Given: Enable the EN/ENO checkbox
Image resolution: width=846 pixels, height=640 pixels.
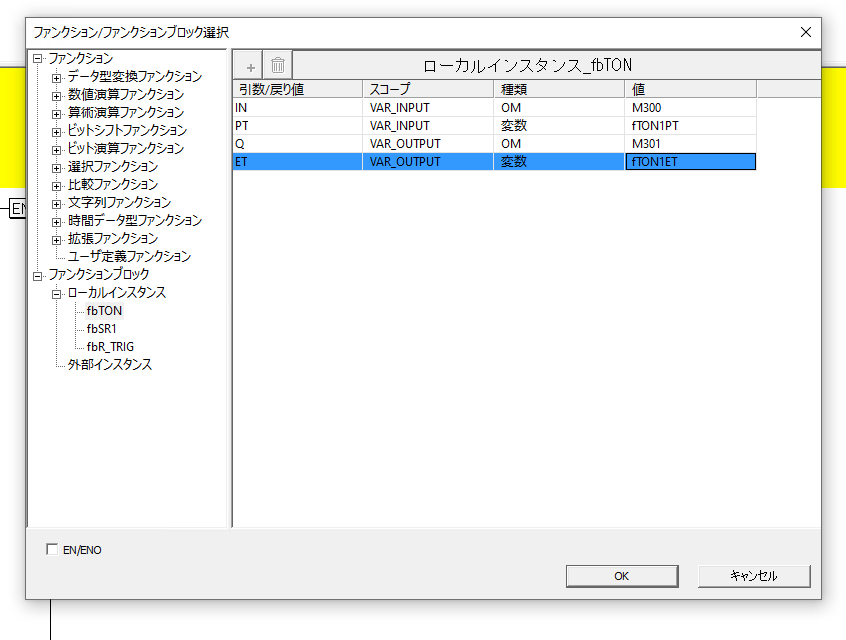Looking at the screenshot, I should click(x=52, y=549).
